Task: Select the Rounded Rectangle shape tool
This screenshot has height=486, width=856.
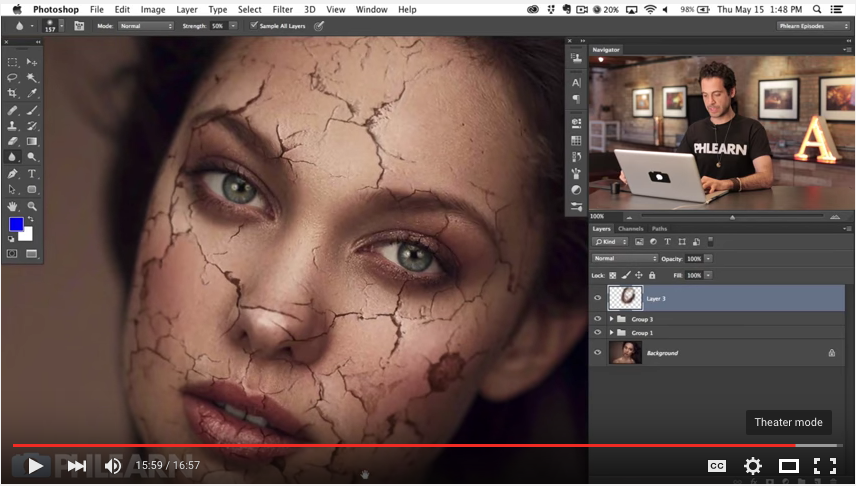Action: 32,190
